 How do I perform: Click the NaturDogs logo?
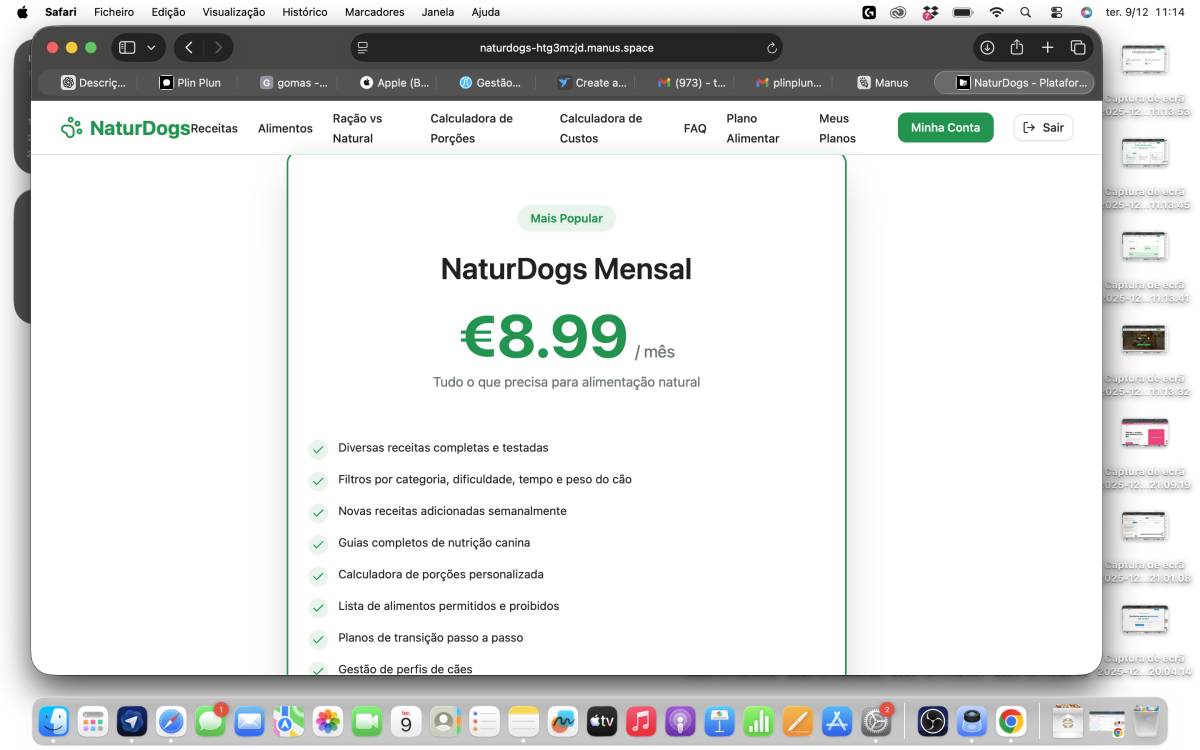(x=125, y=128)
